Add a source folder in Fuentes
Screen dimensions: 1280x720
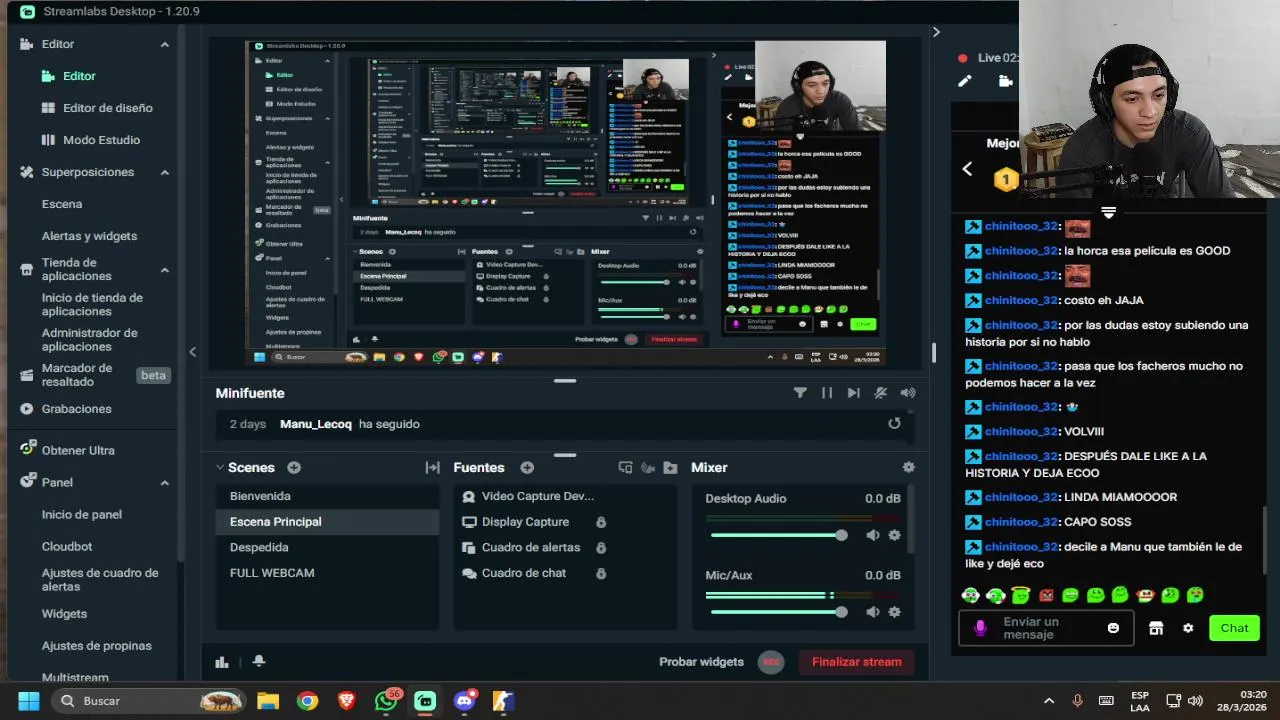tap(670, 467)
